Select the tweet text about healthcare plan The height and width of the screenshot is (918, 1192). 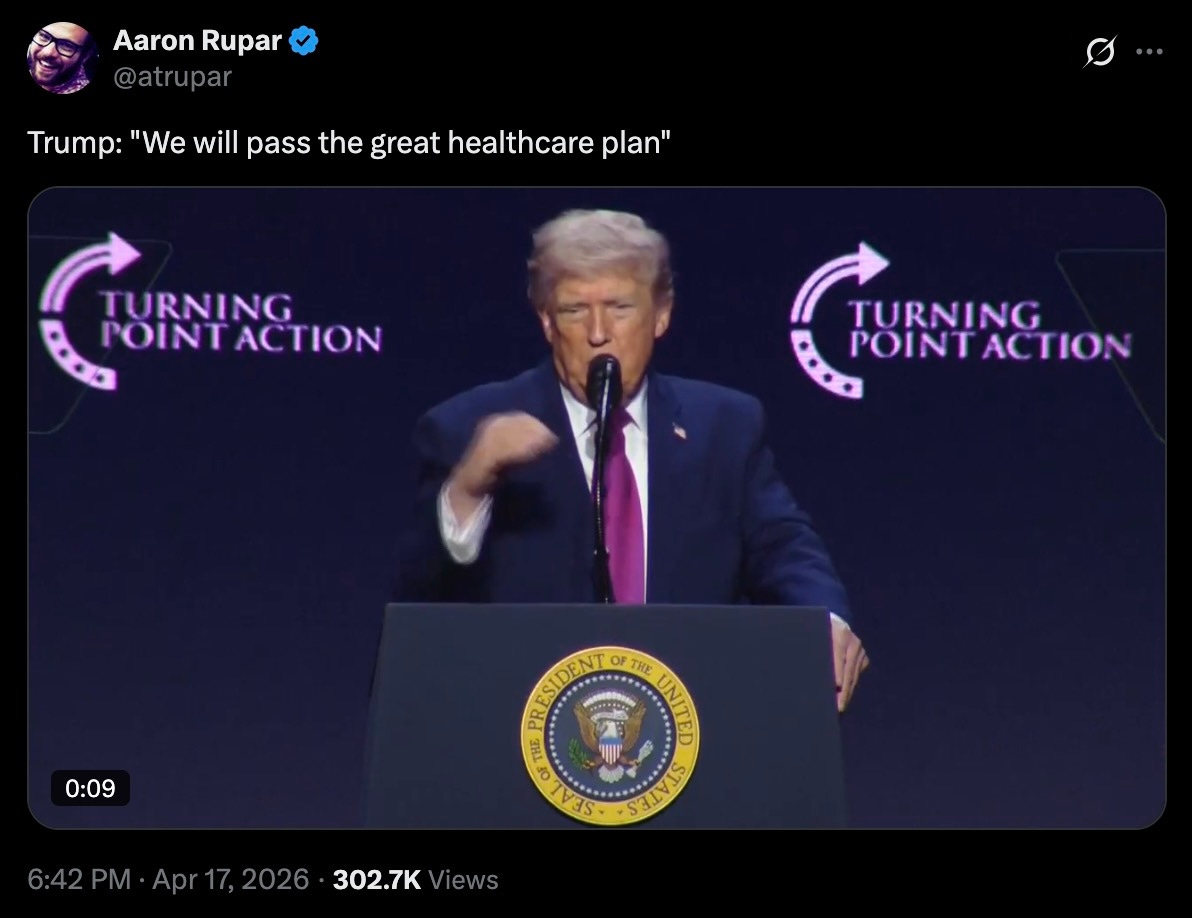pyautogui.click(x=349, y=142)
